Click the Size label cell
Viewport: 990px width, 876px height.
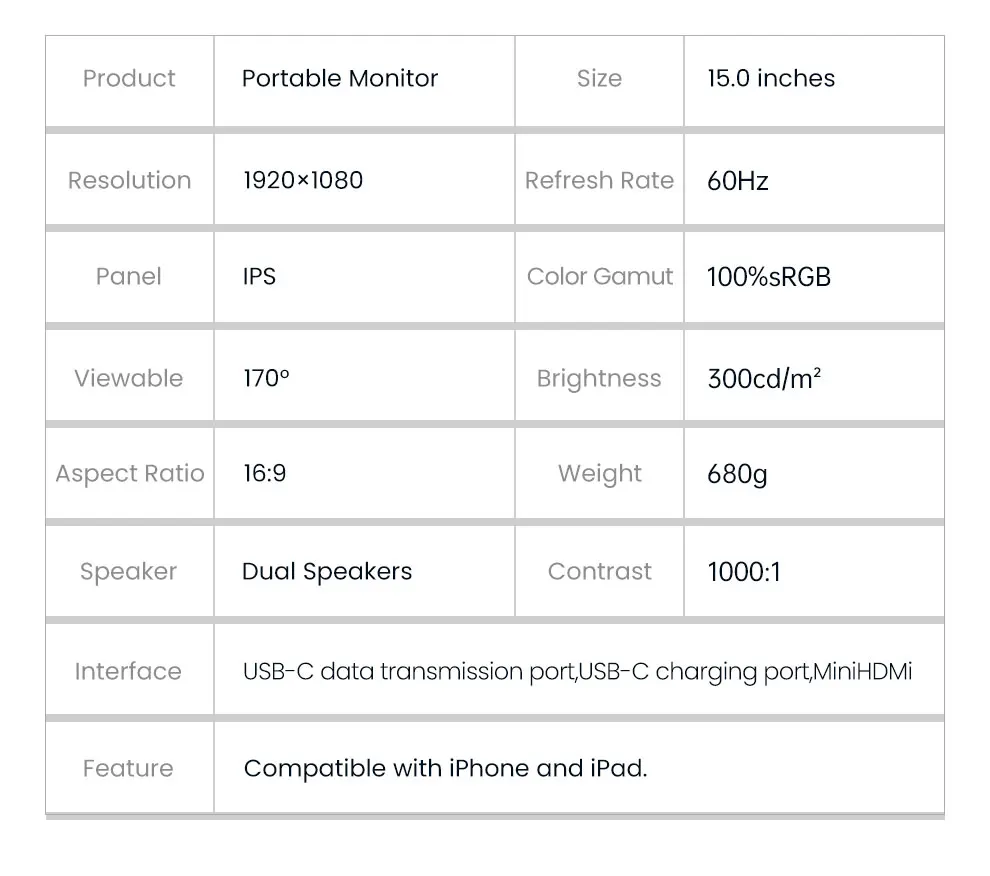coord(599,79)
